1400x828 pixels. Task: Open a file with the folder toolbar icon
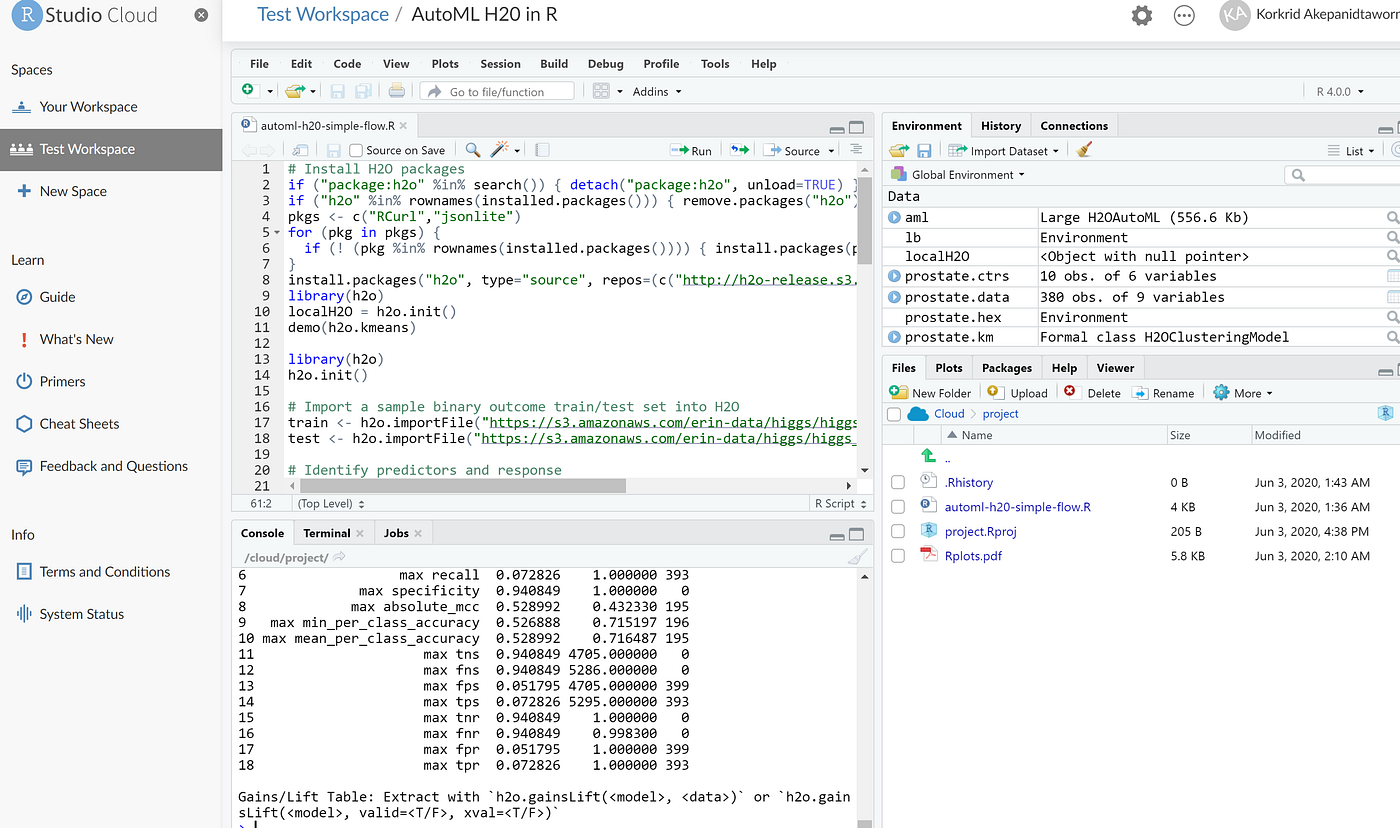(293, 89)
